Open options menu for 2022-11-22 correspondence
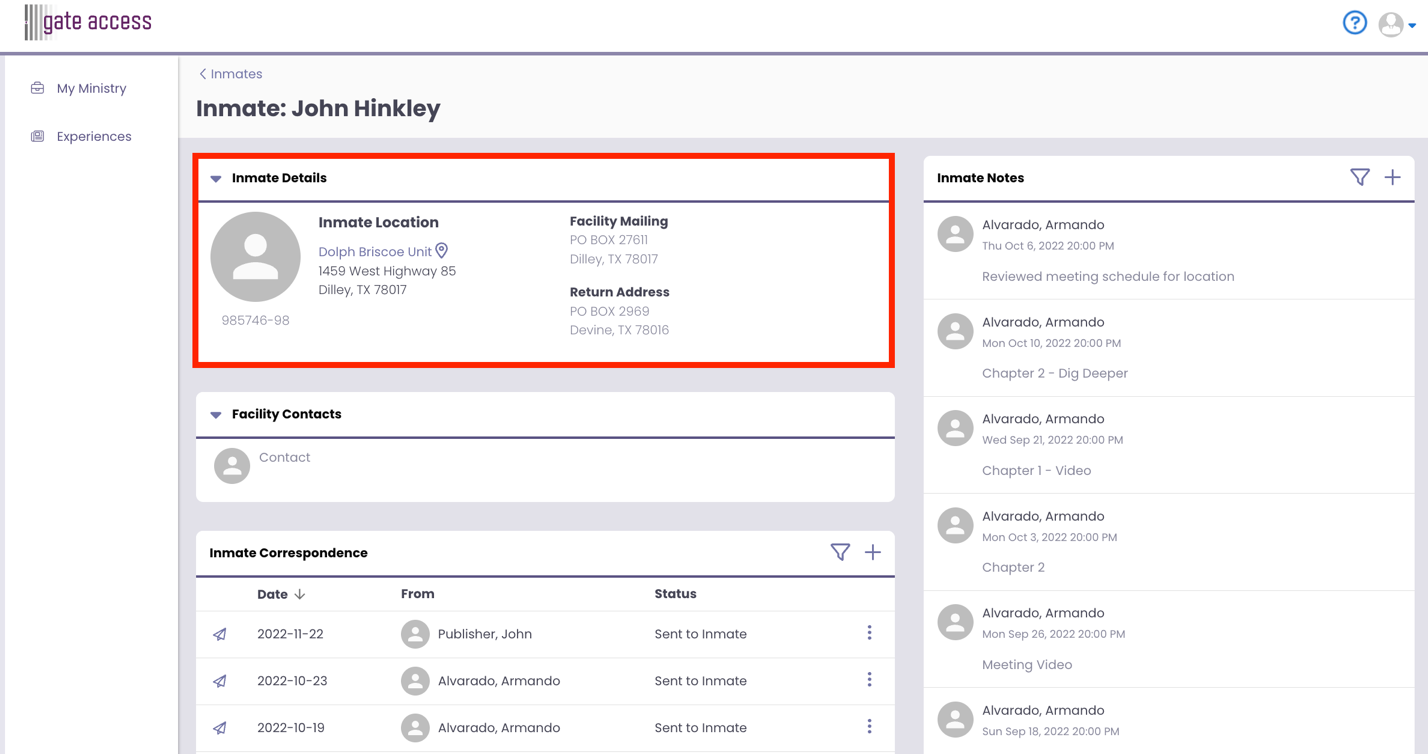Screen dimensions: 1428x754 869,633
